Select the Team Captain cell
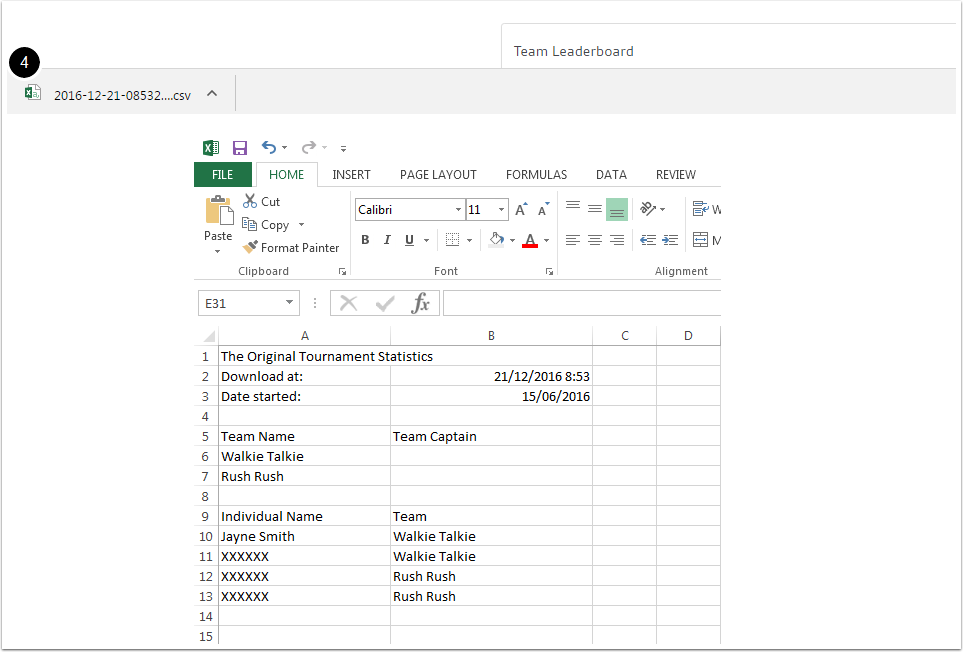Viewport: 963px width, 652px height. [491, 437]
